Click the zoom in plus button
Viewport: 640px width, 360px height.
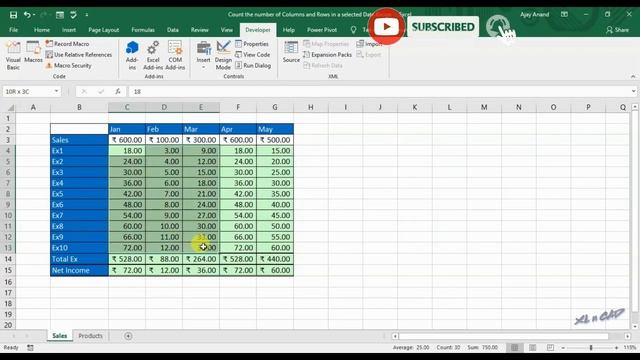[616, 348]
